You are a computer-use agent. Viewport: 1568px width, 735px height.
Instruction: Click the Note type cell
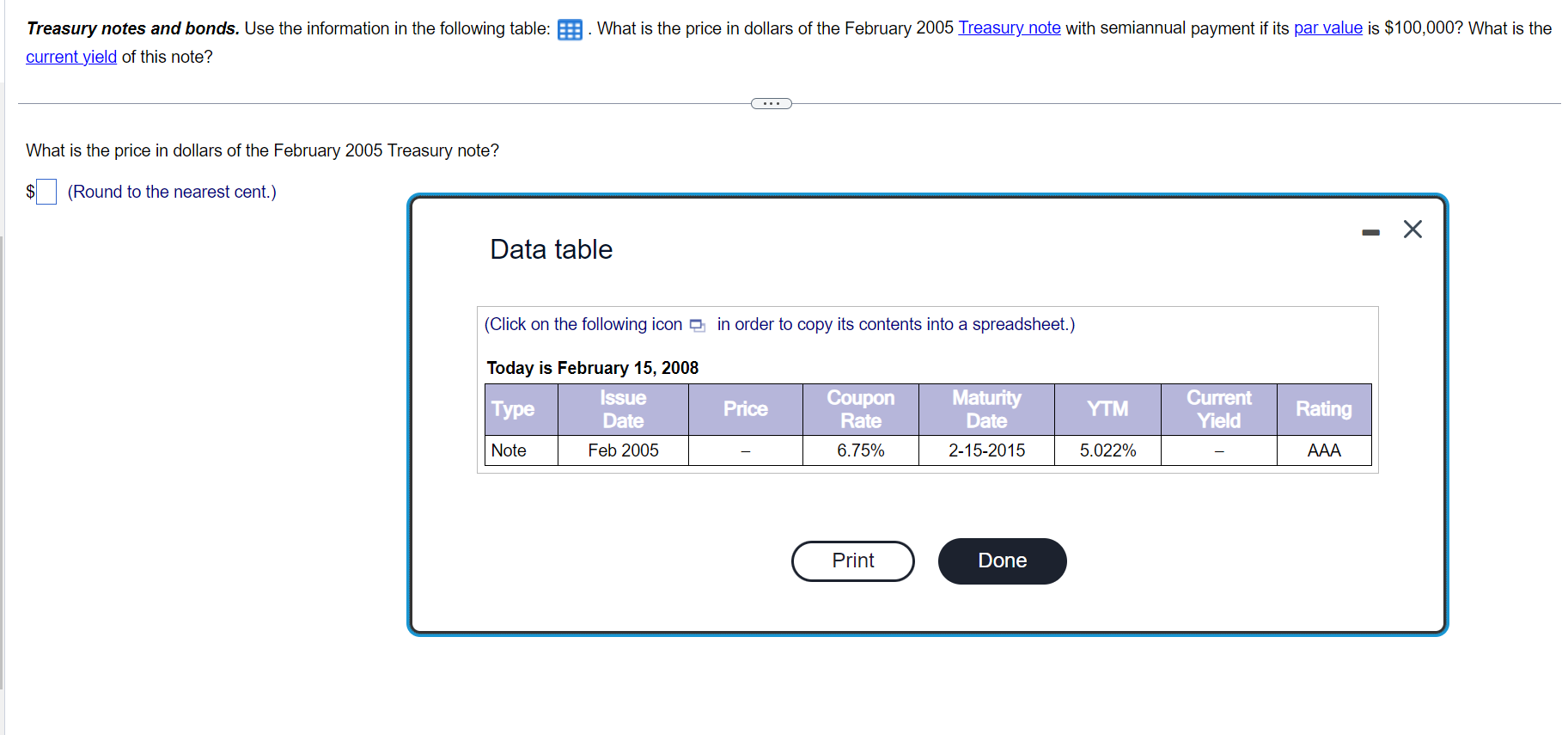coord(508,450)
